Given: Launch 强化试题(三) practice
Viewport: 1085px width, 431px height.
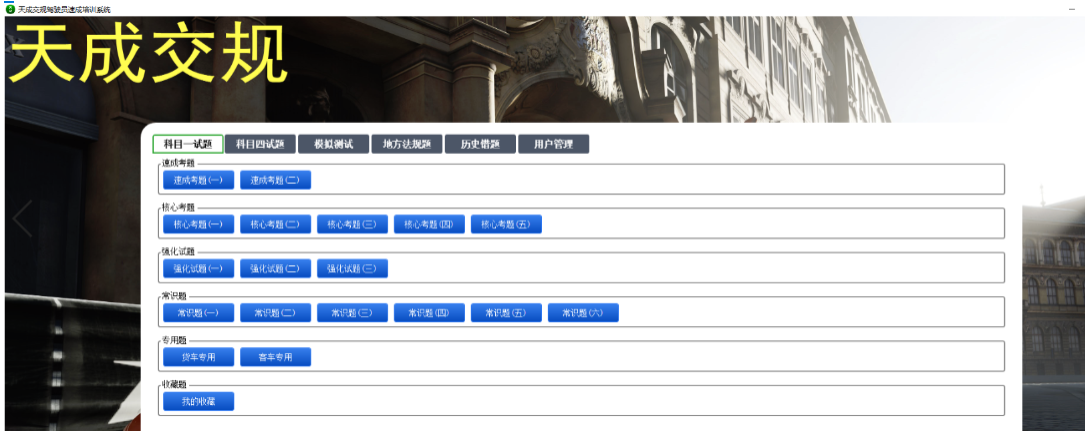Looking at the screenshot, I should pos(352,268).
